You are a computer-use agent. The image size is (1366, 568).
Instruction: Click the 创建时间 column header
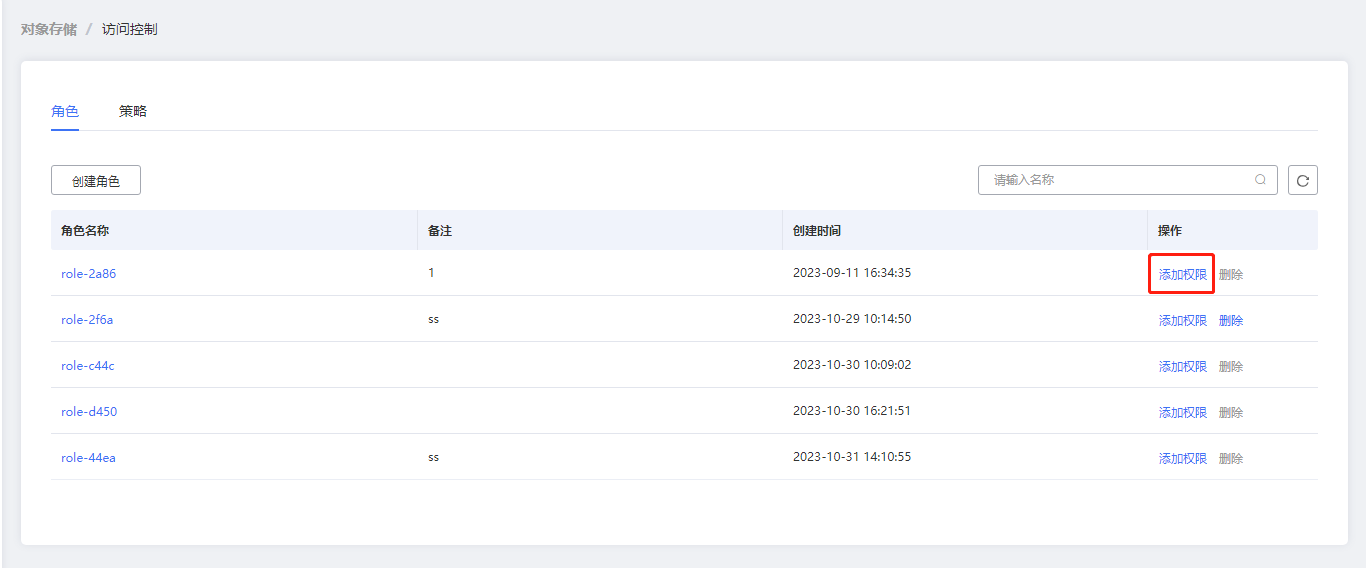click(817, 230)
